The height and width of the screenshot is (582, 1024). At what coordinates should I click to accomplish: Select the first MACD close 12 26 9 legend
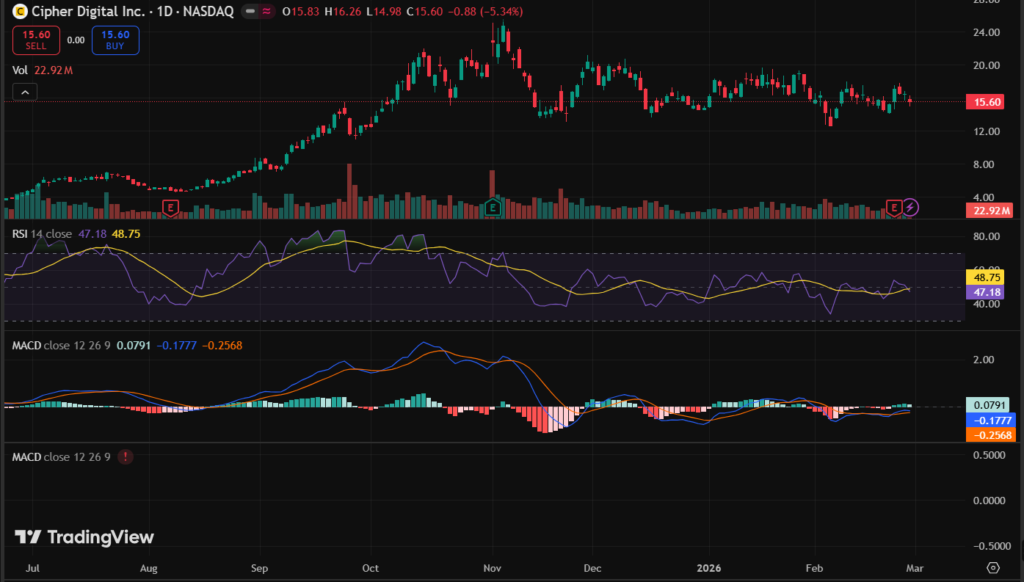pyautogui.click(x=60, y=345)
